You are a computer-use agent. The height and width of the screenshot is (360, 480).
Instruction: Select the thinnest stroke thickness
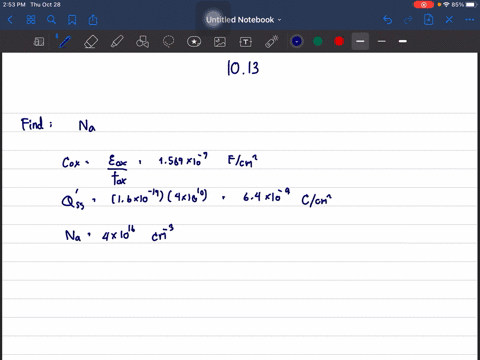pos(382,41)
